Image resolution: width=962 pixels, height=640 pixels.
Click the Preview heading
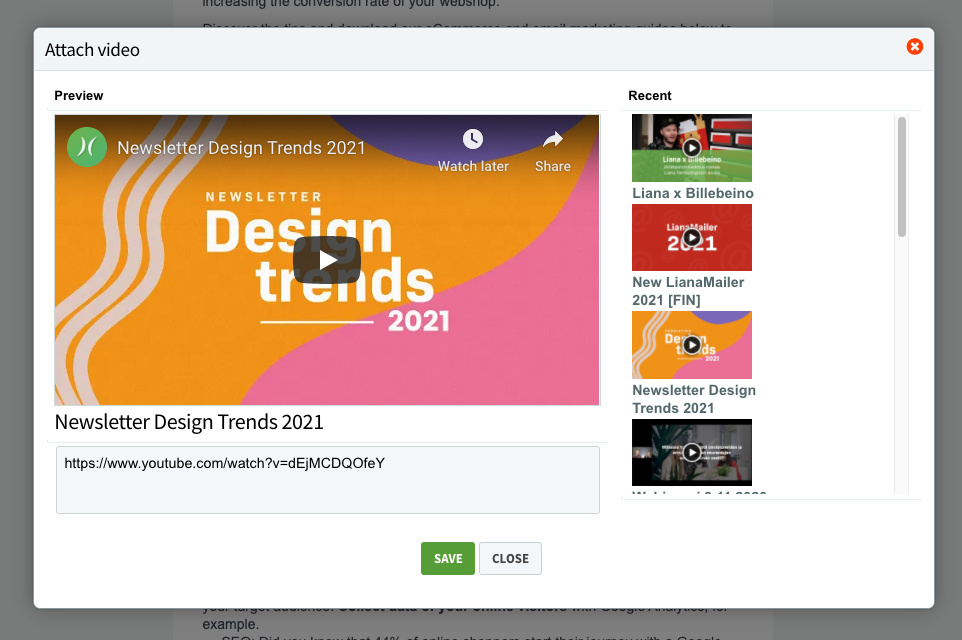coord(79,96)
